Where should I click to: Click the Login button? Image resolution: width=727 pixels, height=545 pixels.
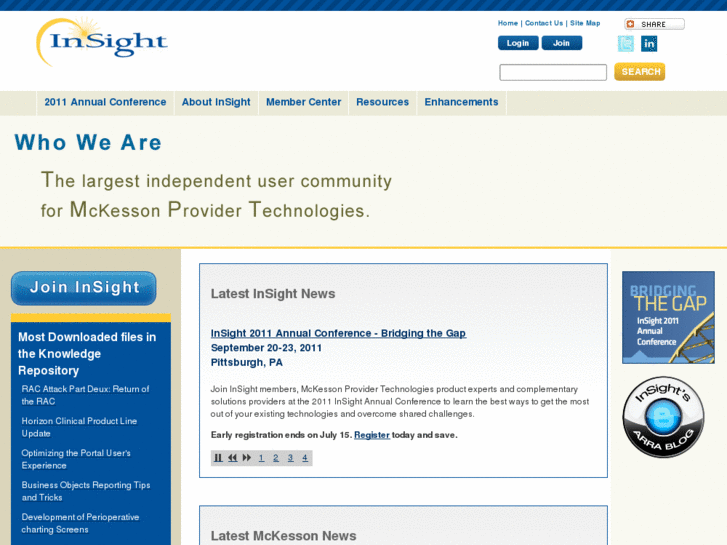tap(518, 43)
